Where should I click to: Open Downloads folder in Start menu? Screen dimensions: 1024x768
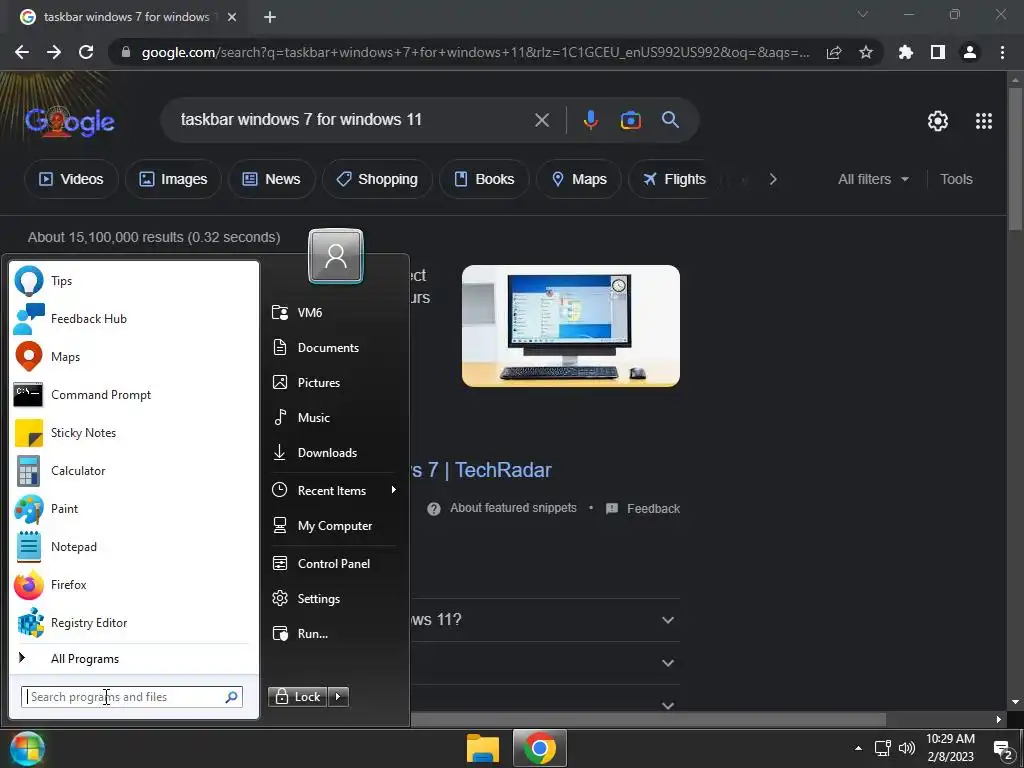click(334, 453)
